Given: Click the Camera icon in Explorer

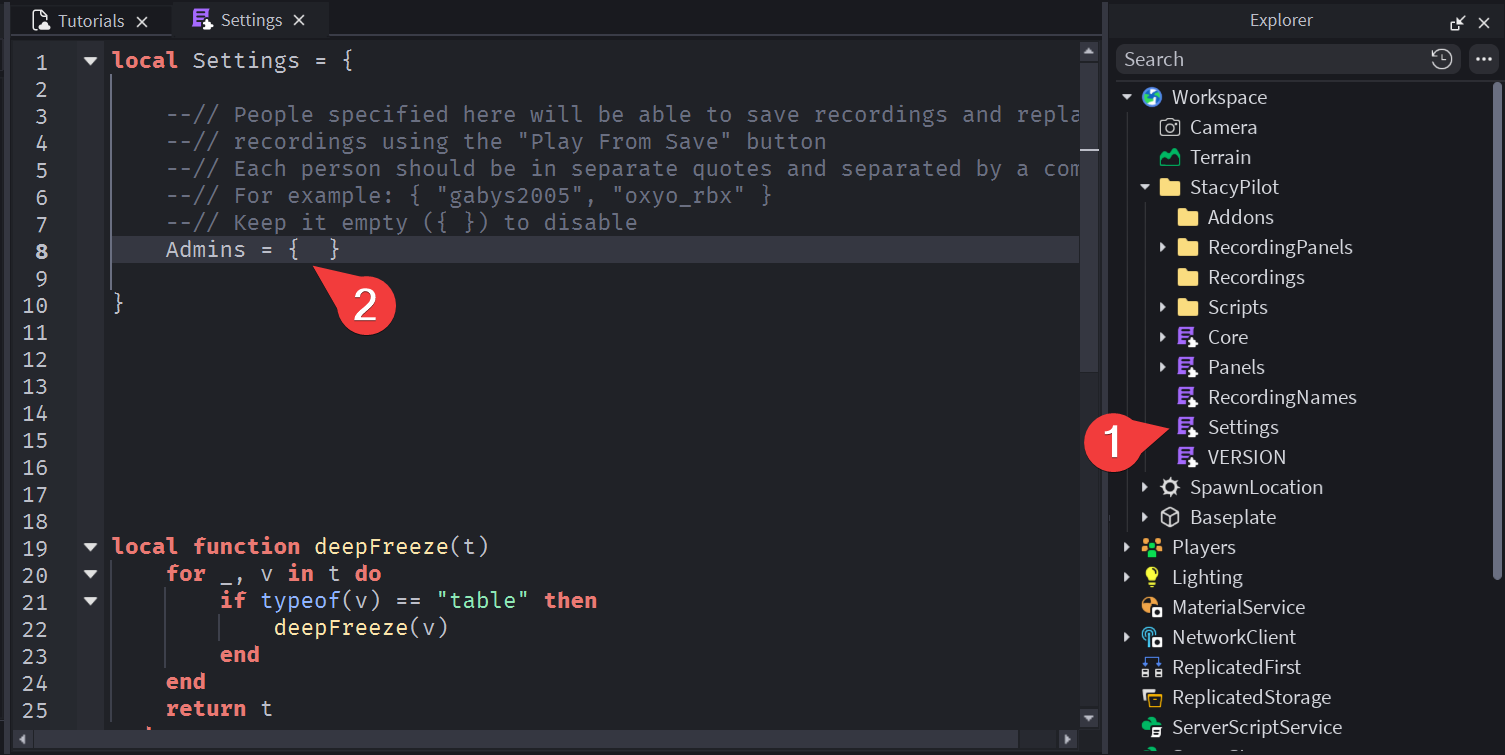Looking at the screenshot, I should click(1169, 127).
